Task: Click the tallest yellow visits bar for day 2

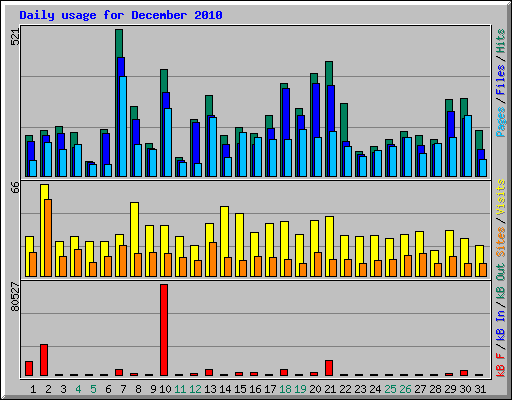Action: [45, 192]
